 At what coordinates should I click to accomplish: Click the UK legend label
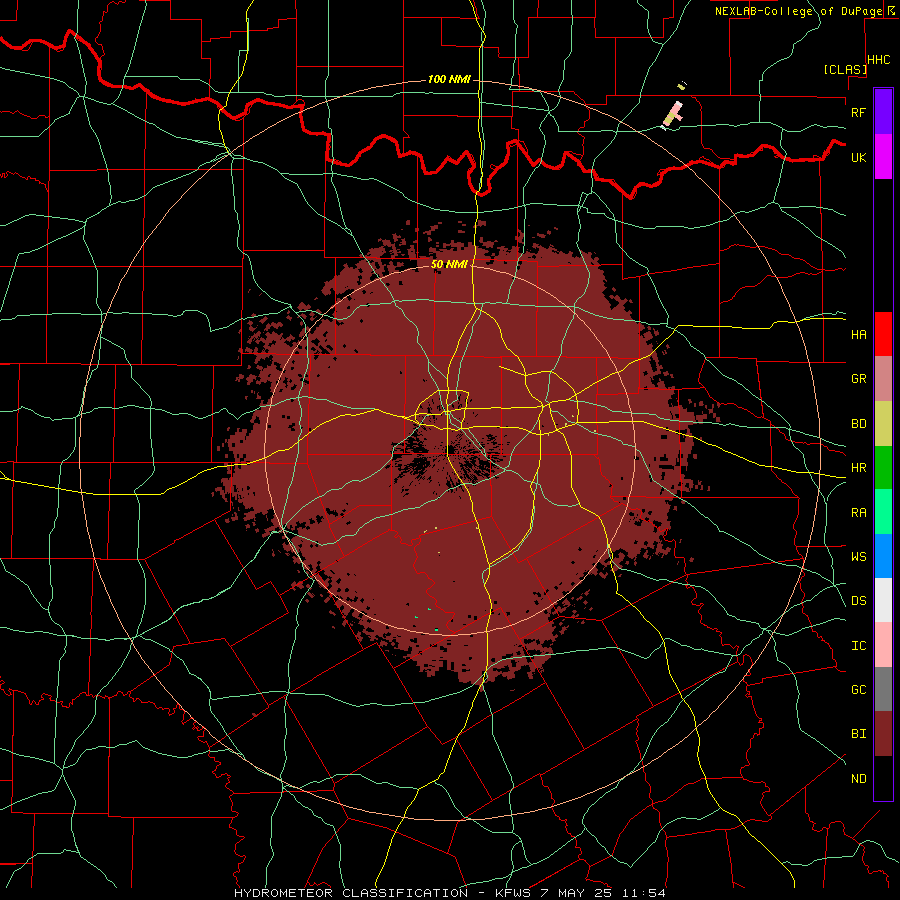858,157
